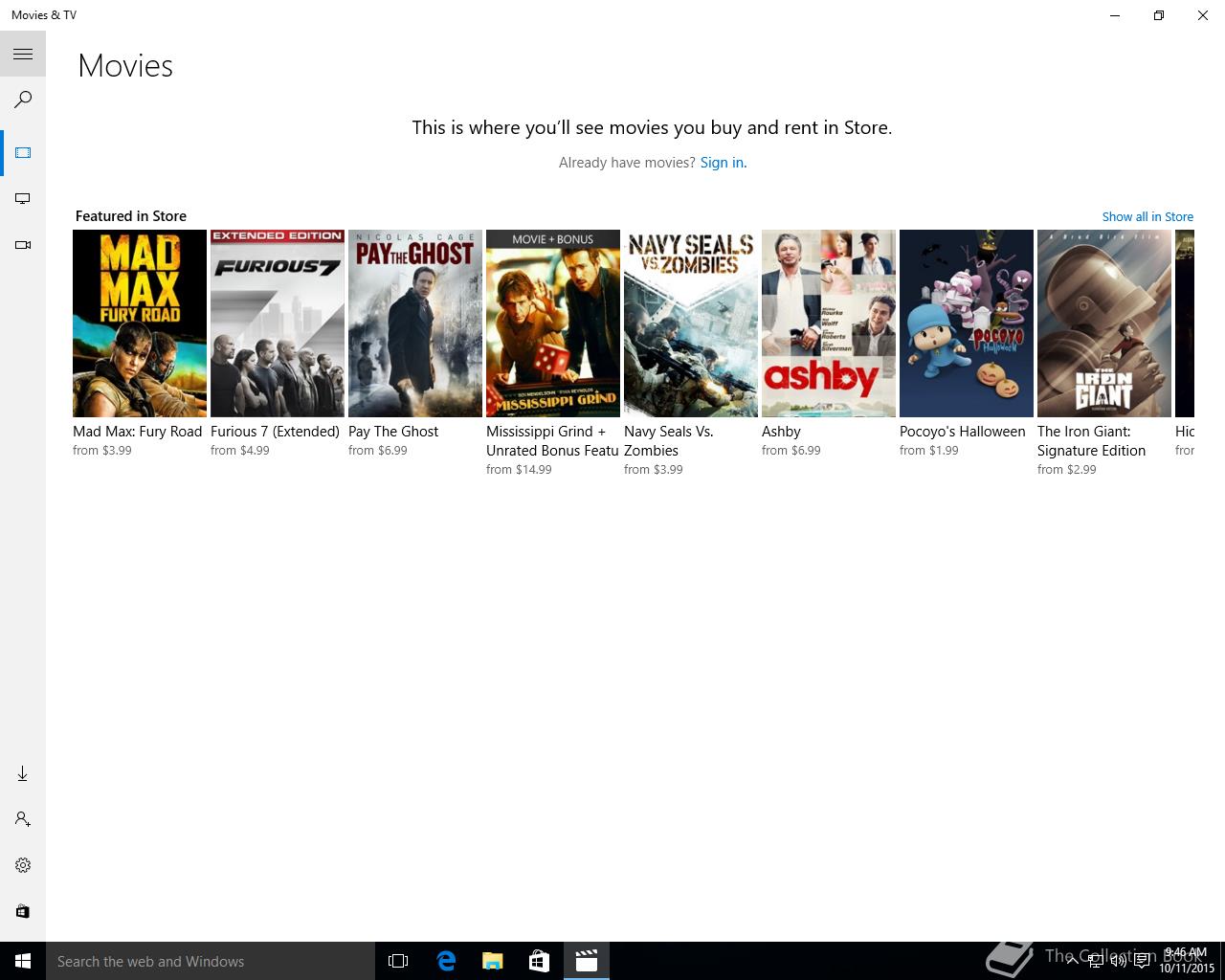
Task: Open Navy Seals vs Zombies poster
Action: tap(691, 323)
